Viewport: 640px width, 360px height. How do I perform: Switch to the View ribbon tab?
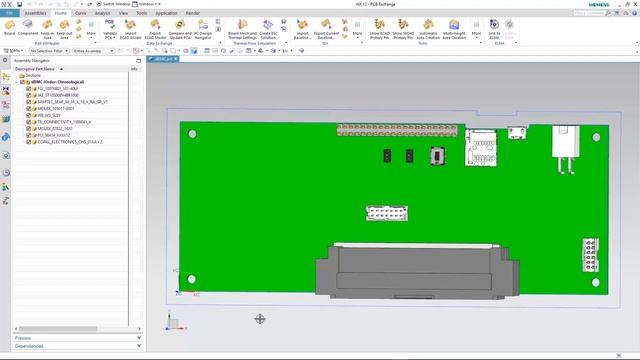point(123,13)
